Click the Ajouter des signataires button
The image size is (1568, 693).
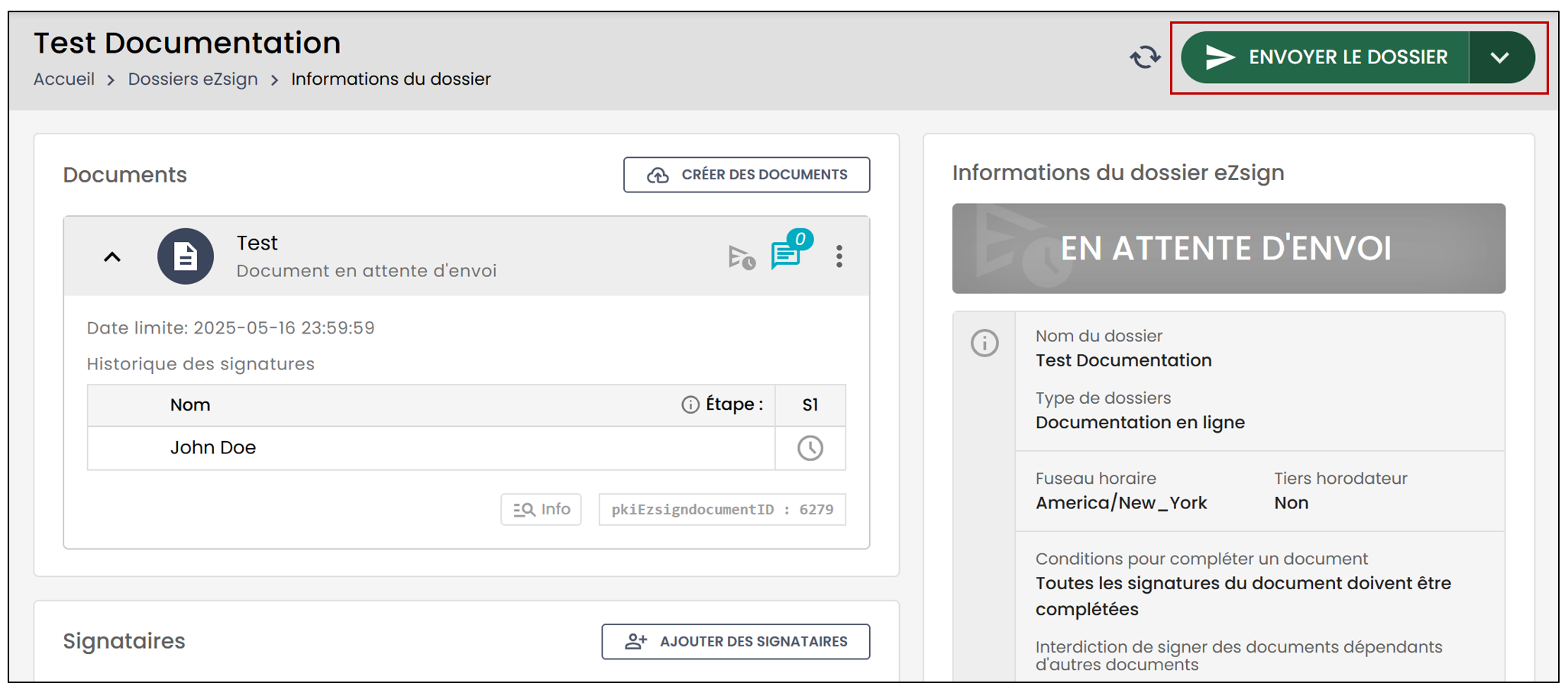point(736,642)
